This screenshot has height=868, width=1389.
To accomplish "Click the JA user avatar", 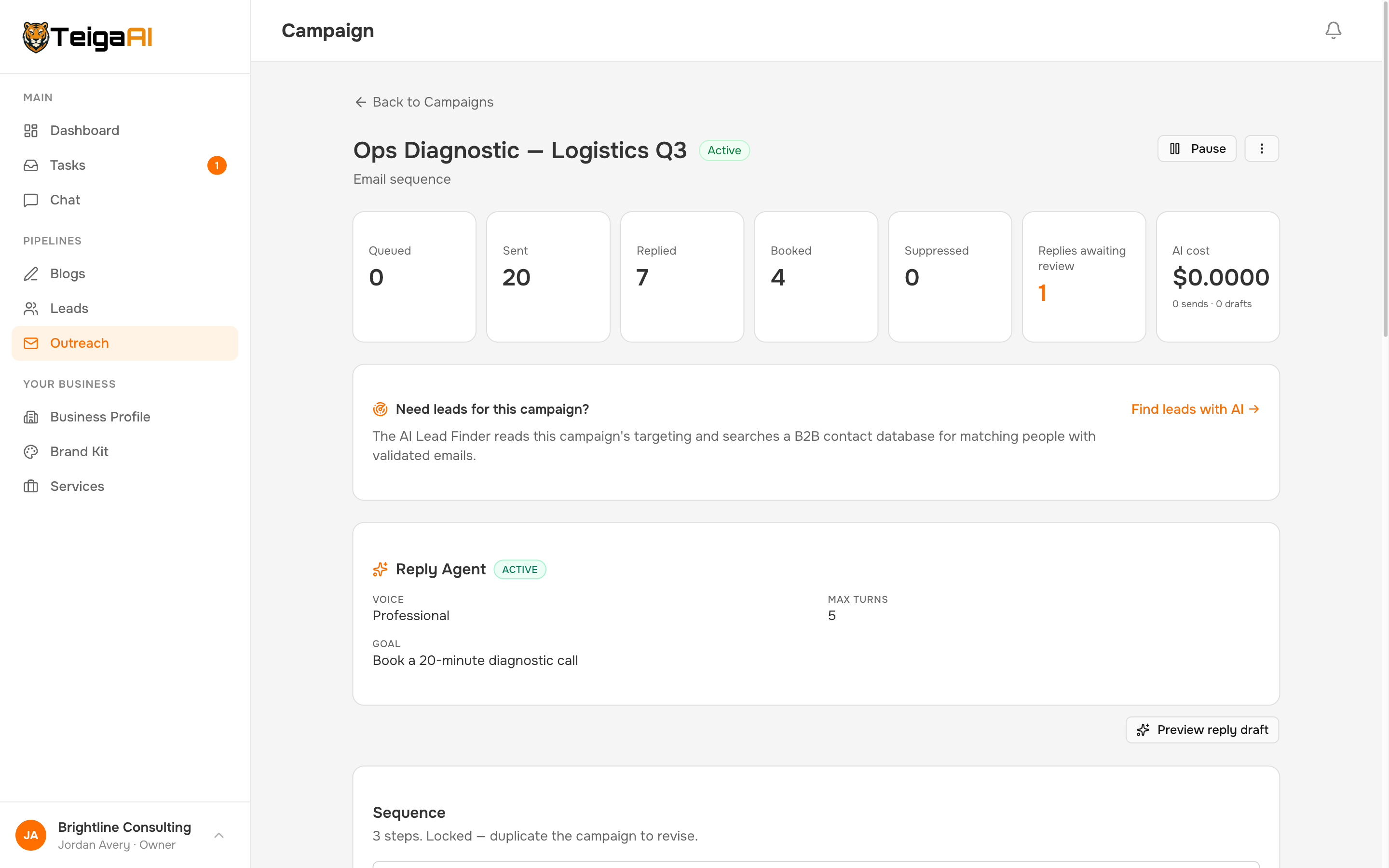I will 31,835.
